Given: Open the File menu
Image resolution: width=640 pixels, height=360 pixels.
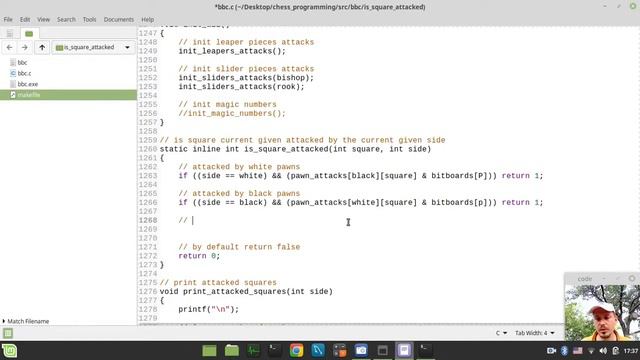Looking at the screenshot, I should click(8, 19).
